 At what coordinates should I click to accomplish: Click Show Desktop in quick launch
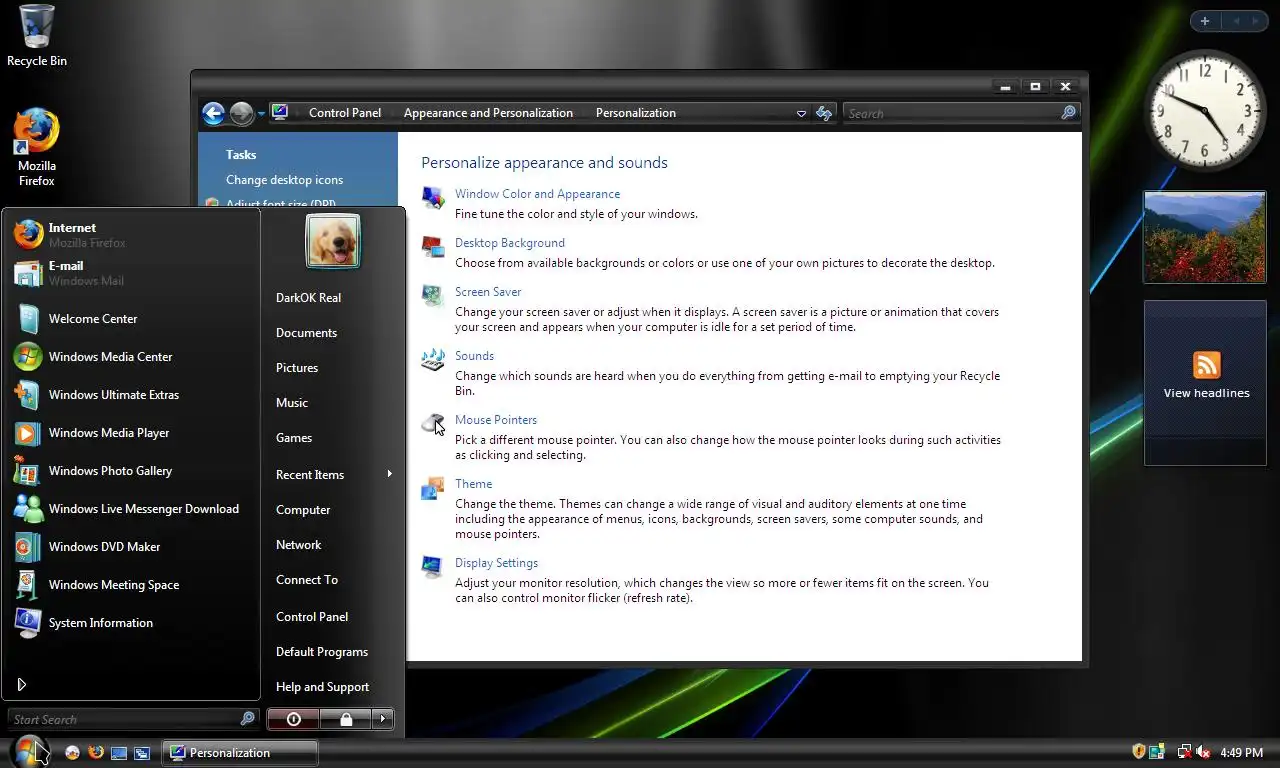119,752
